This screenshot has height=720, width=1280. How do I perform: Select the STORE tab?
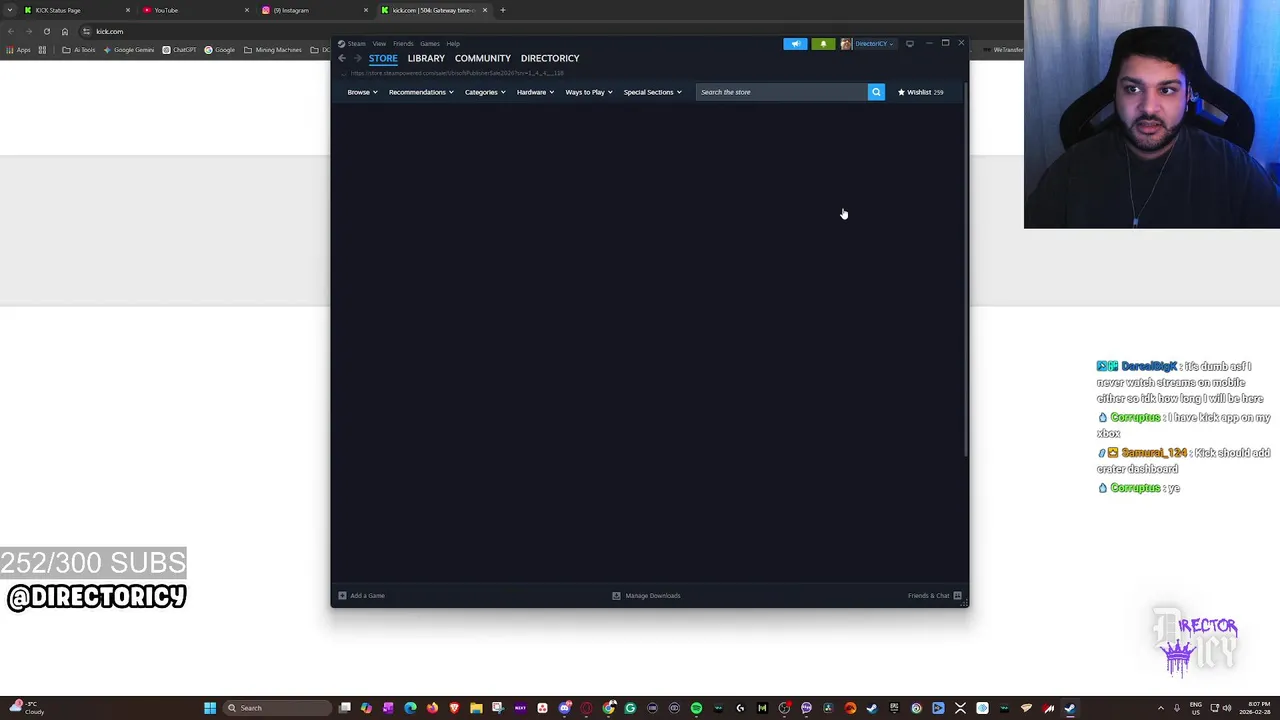tap(383, 58)
